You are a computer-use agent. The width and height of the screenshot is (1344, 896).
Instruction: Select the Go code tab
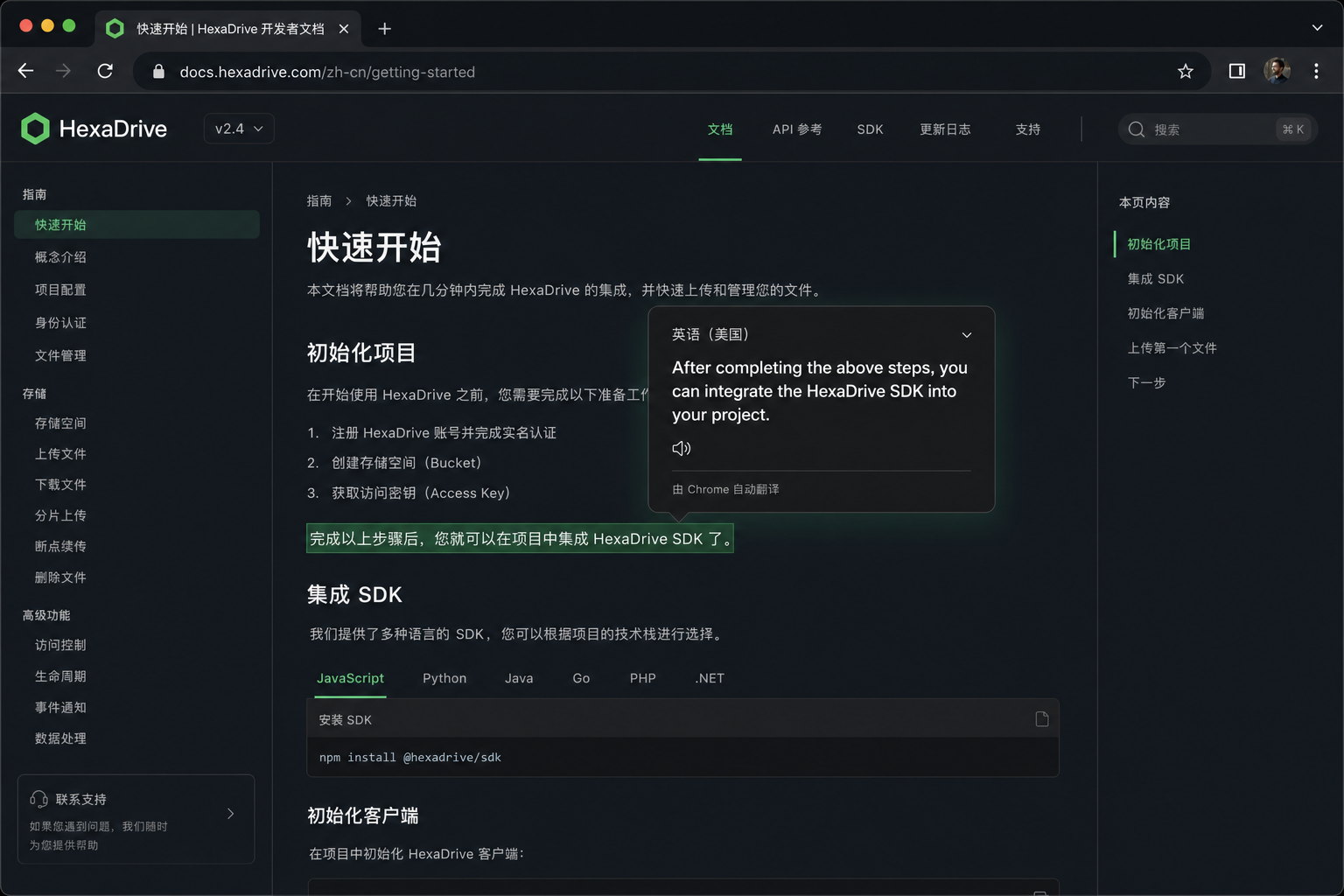(581, 678)
